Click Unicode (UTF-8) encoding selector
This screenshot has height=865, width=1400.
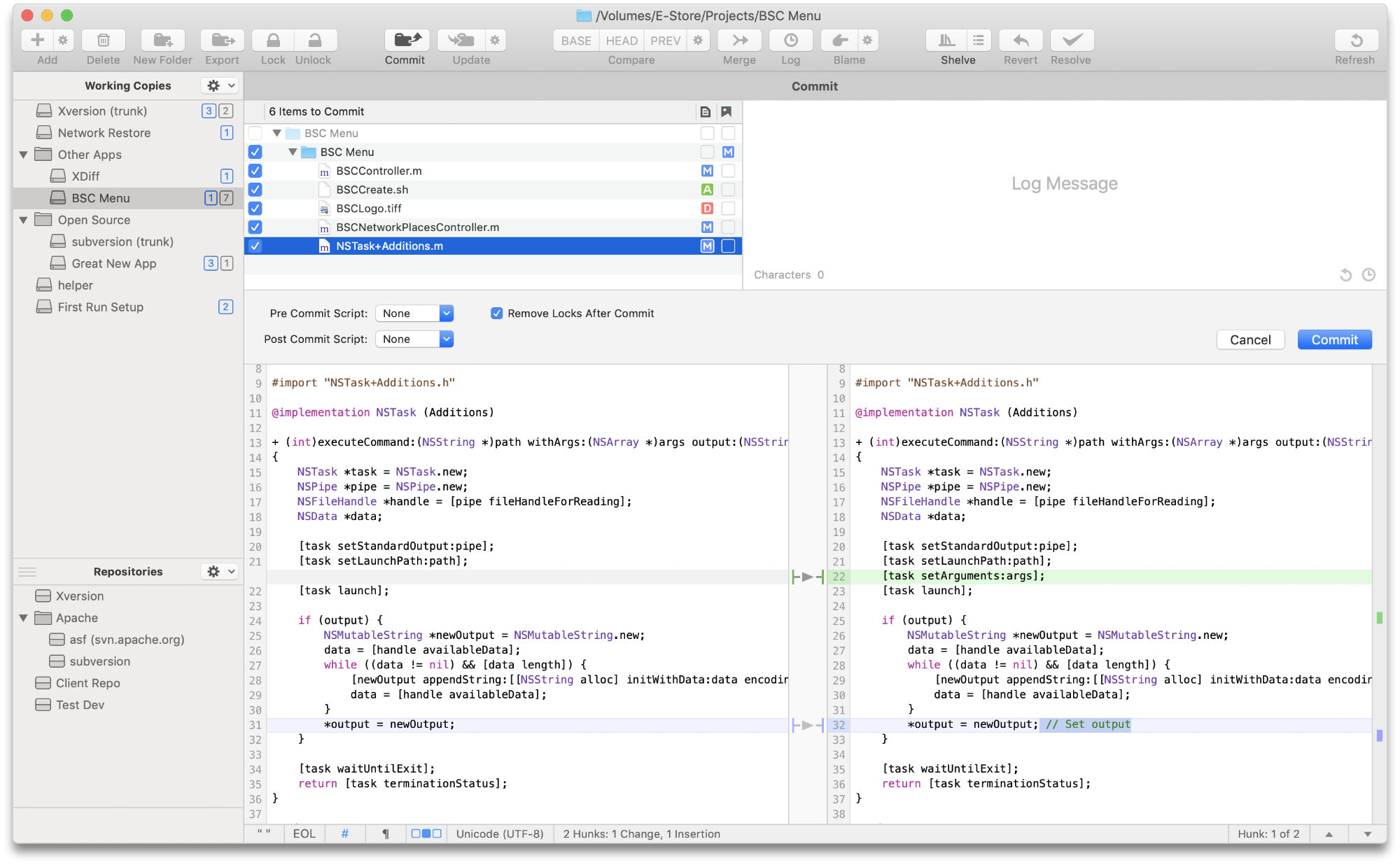[500, 834]
